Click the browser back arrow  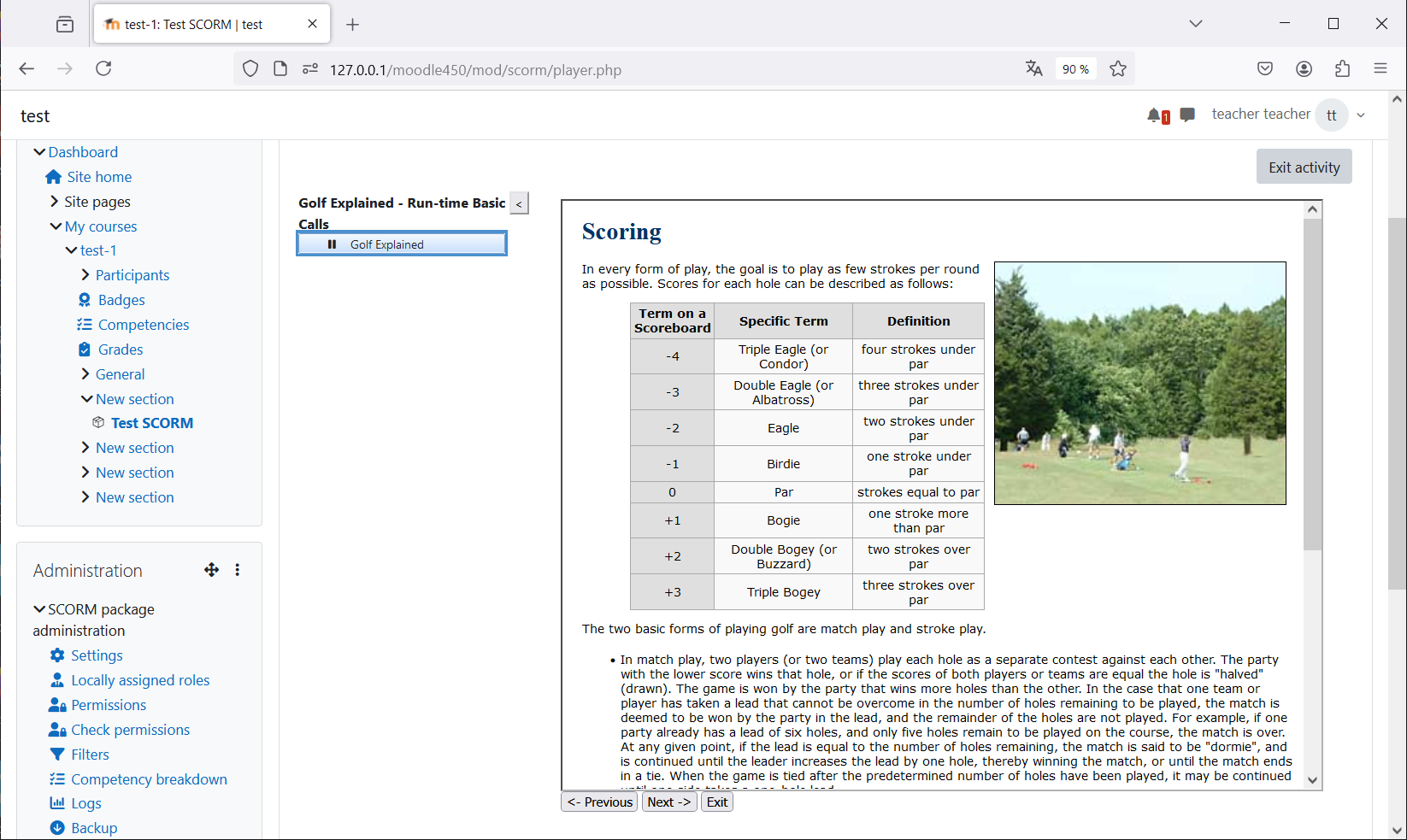click(26, 68)
